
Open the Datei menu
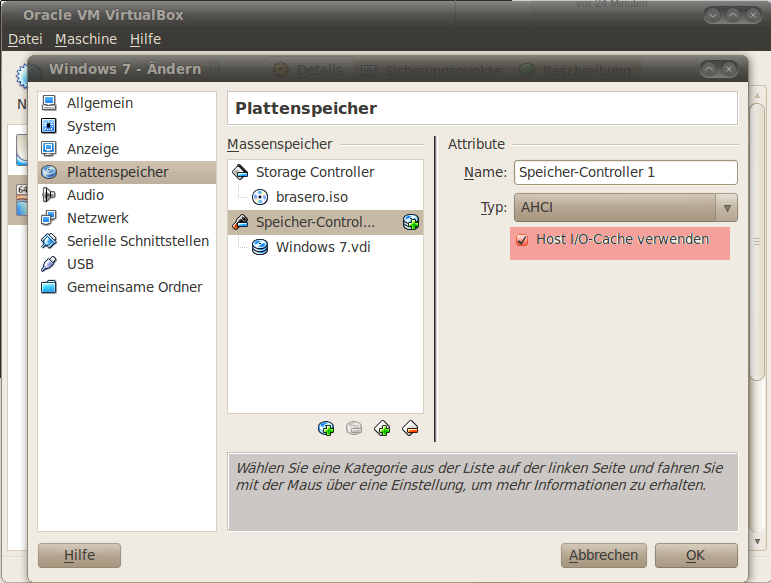(26, 39)
